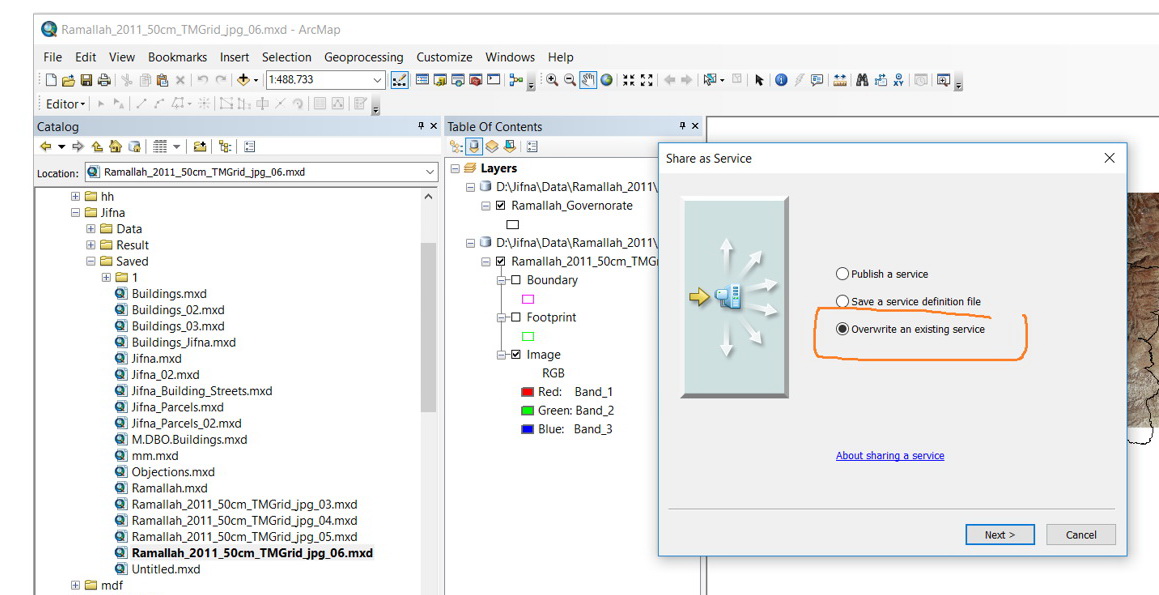This screenshot has width=1159, height=595.
Task: Open the About sharing a service link
Action: [x=890, y=455]
